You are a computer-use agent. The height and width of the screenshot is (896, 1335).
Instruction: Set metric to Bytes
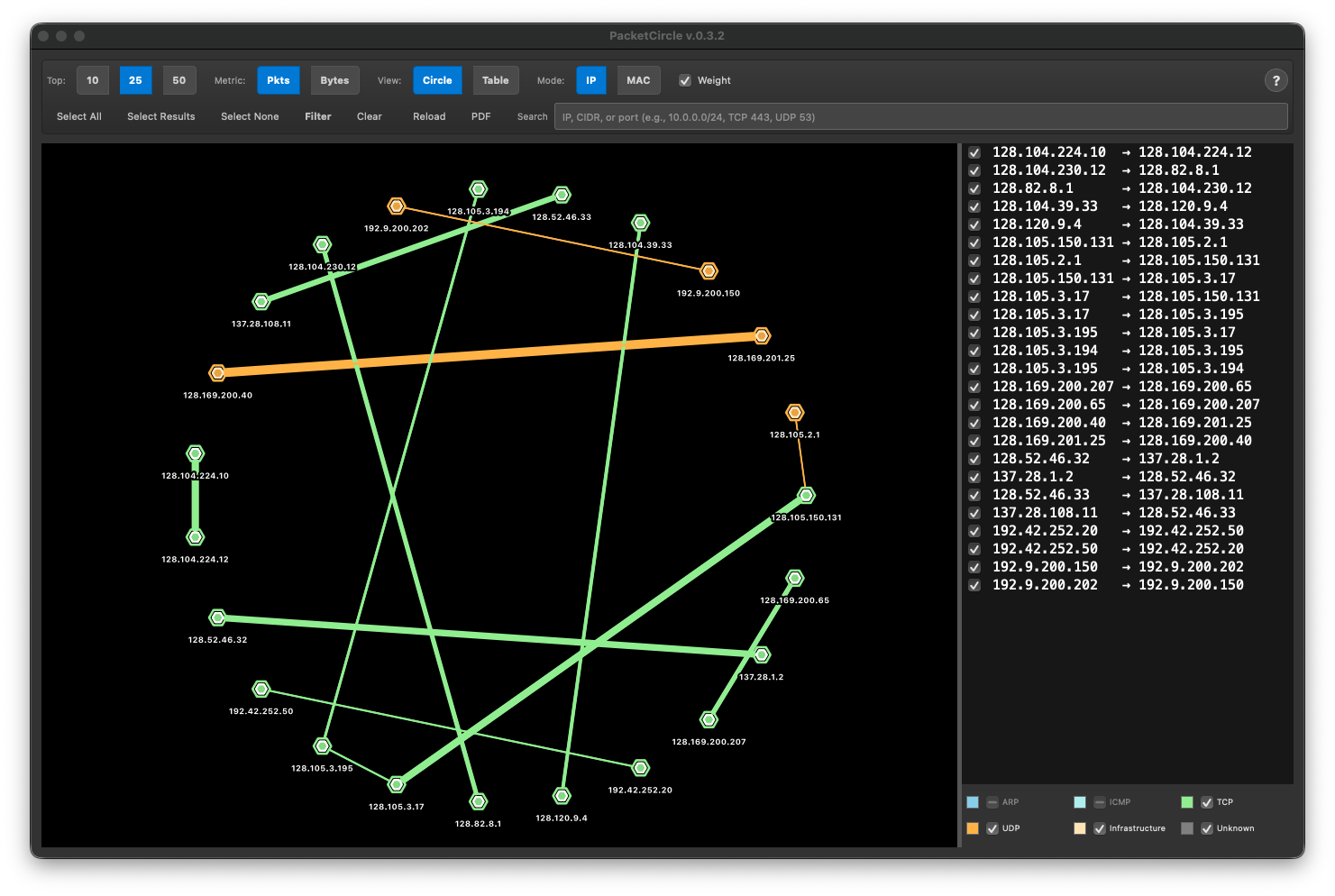tap(334, 80)
